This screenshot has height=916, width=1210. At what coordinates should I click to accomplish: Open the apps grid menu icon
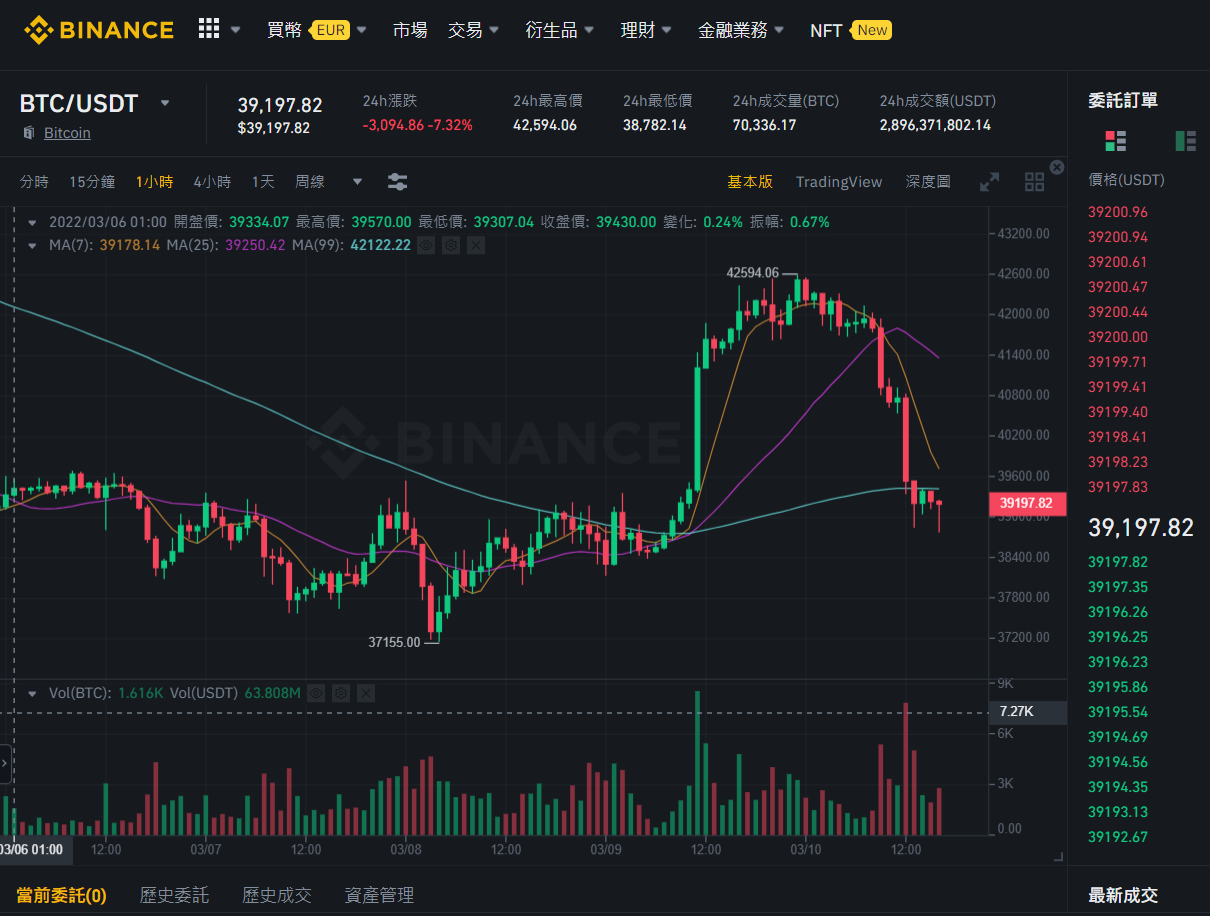click(x=208, y=29)
